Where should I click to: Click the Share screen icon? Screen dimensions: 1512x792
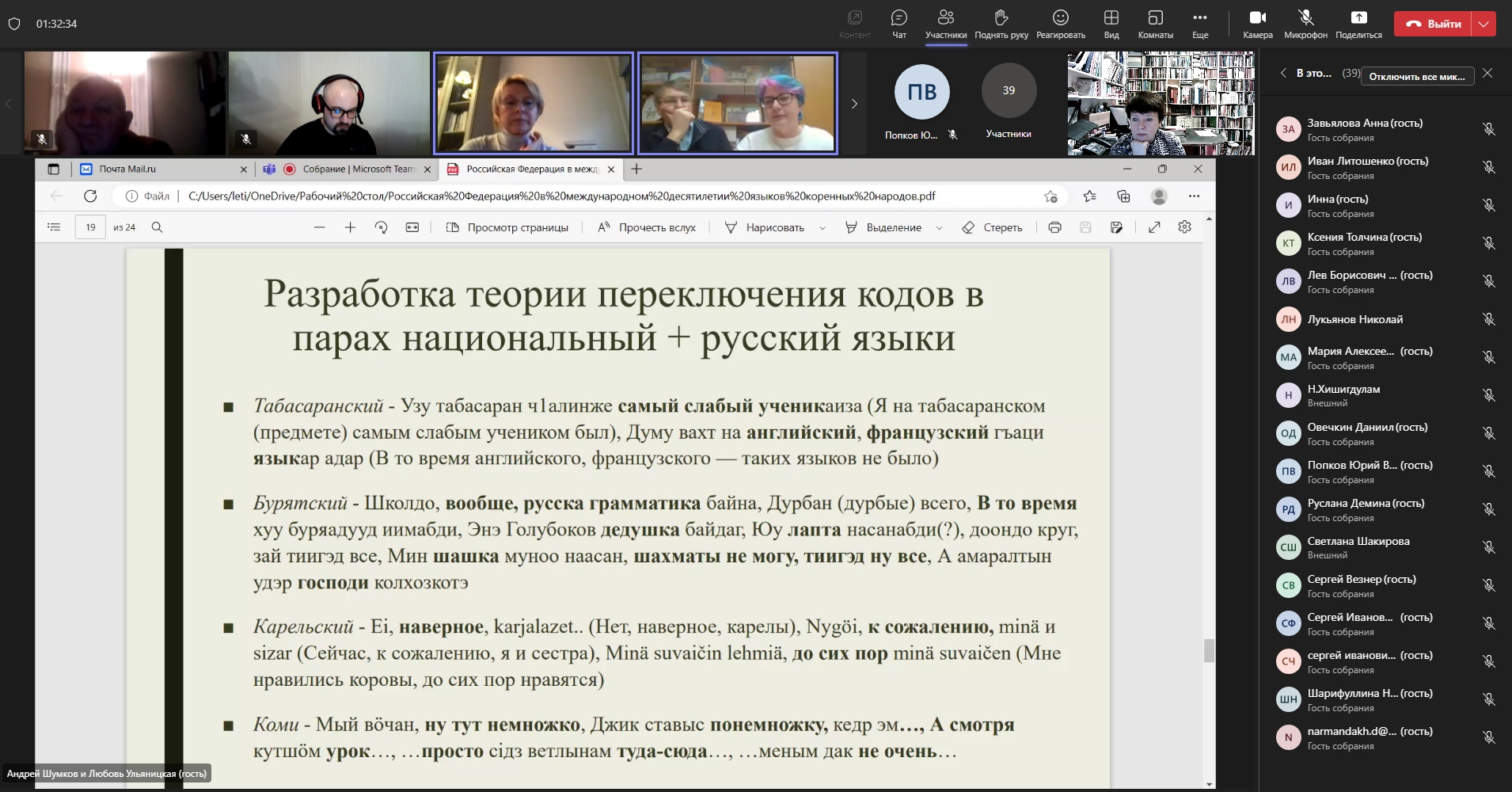pos(1358,18)
